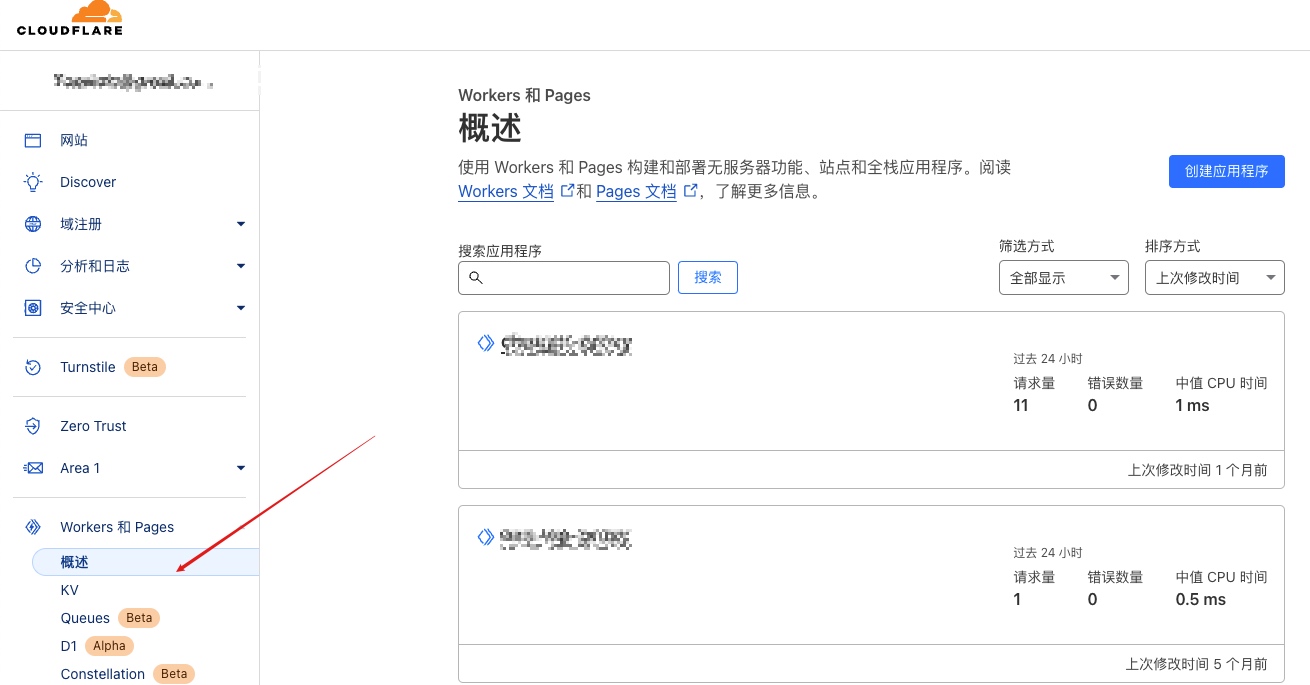This screenshot has width=1310, height=685.
Task: Expand the 安全中心 sidebar section
Action: pos(241,308)
